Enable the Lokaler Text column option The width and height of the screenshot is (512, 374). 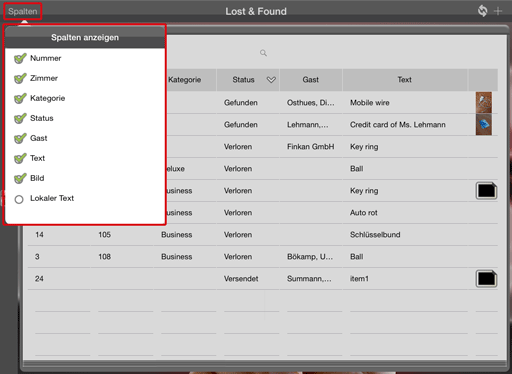click(x=19, y=199)
